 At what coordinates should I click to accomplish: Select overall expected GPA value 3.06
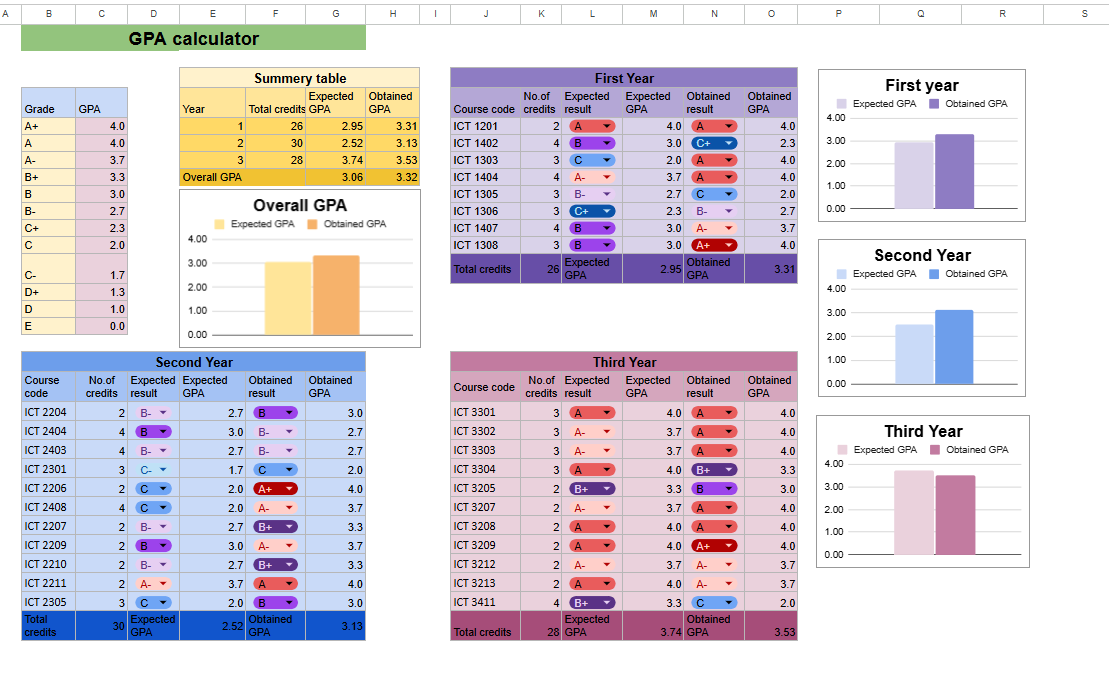[x=335, y=178]
